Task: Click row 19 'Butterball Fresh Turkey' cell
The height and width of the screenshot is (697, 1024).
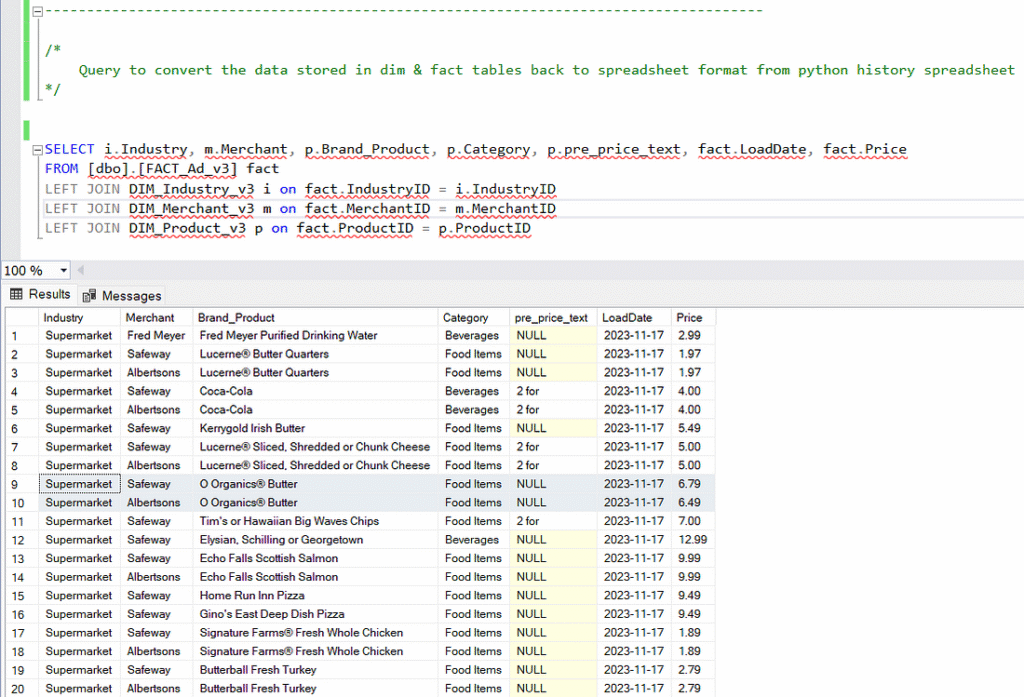Action: click(315, 670)
